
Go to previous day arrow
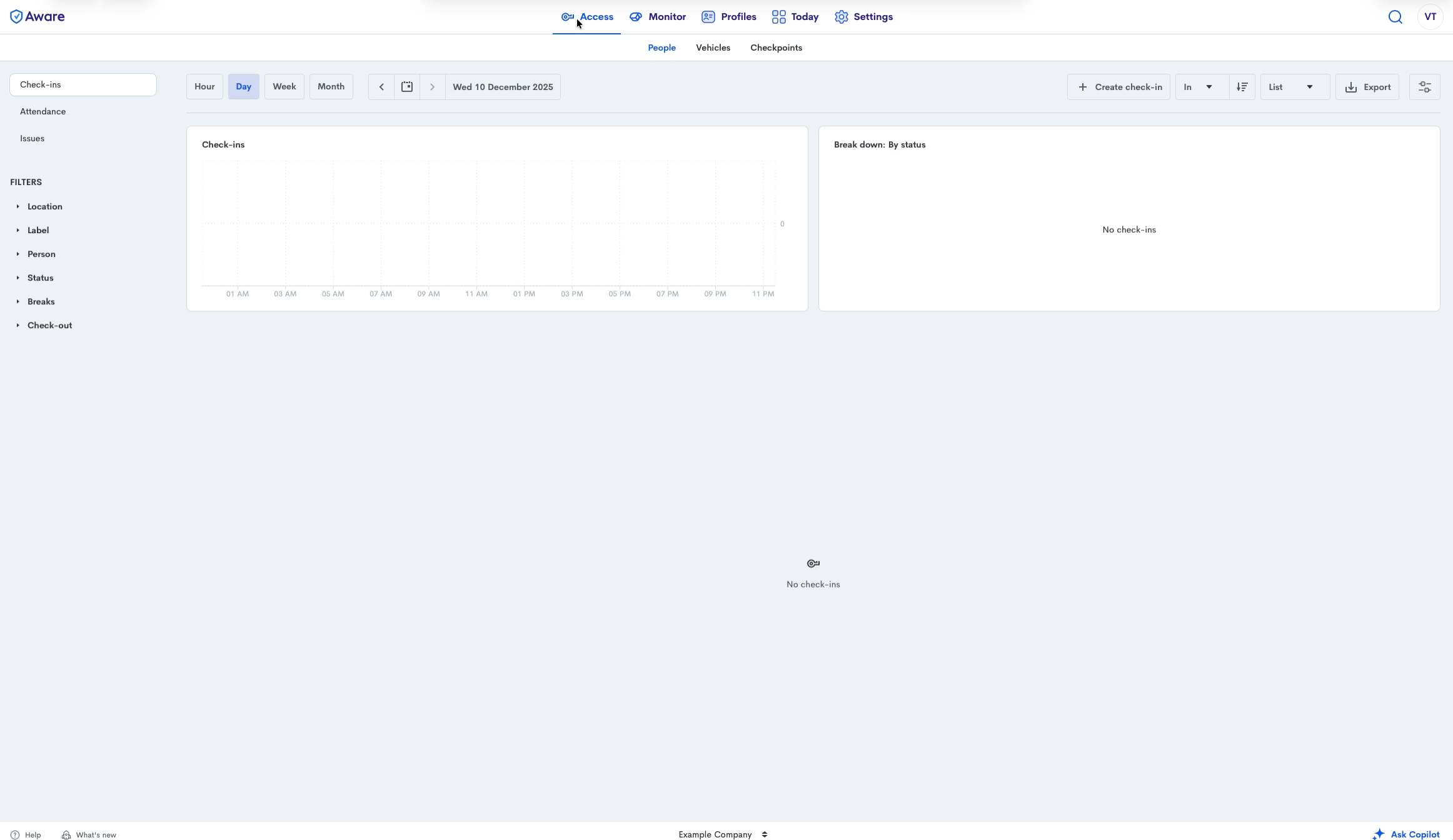[381, 87]
